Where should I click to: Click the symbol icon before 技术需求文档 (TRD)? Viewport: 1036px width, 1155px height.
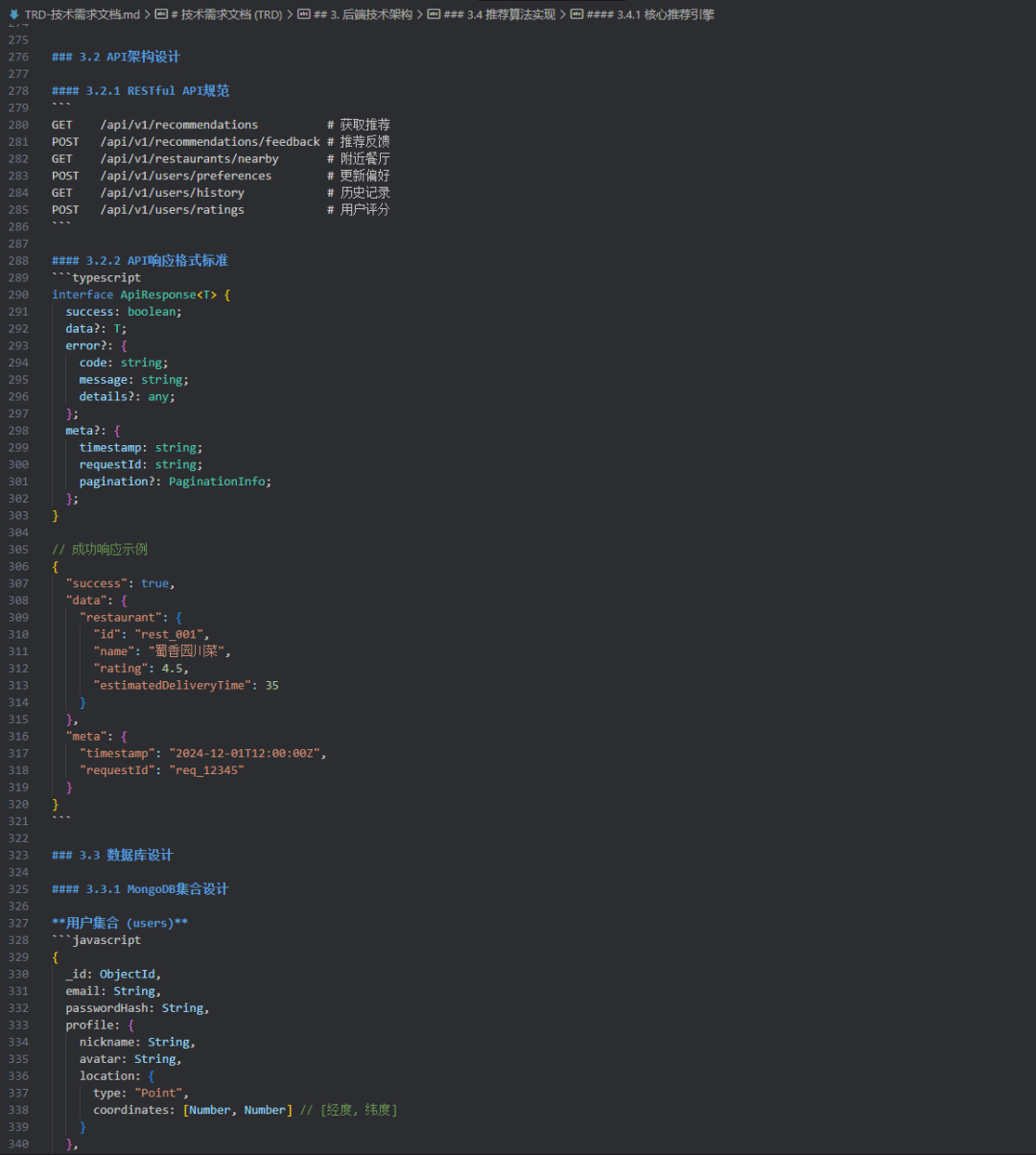coord(161,14)
